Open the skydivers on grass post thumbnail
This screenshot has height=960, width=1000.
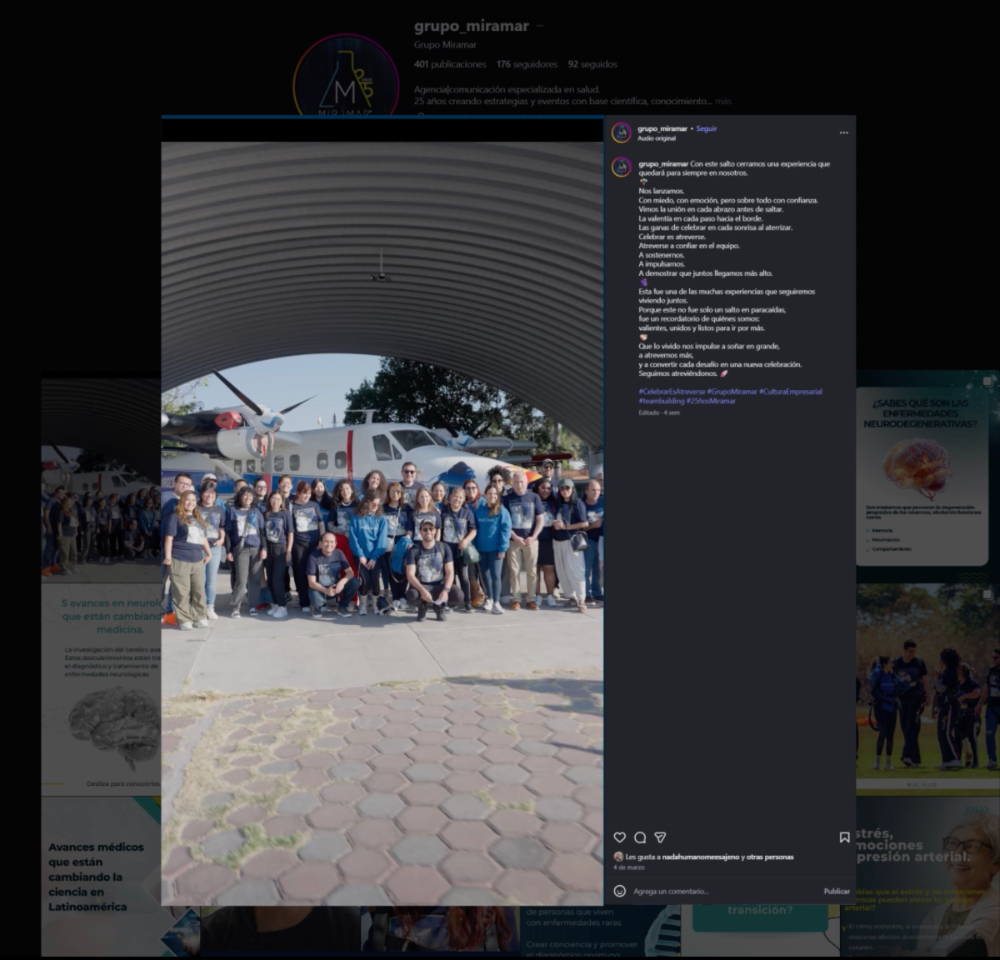pyautogui.click(x=928, y=689)
